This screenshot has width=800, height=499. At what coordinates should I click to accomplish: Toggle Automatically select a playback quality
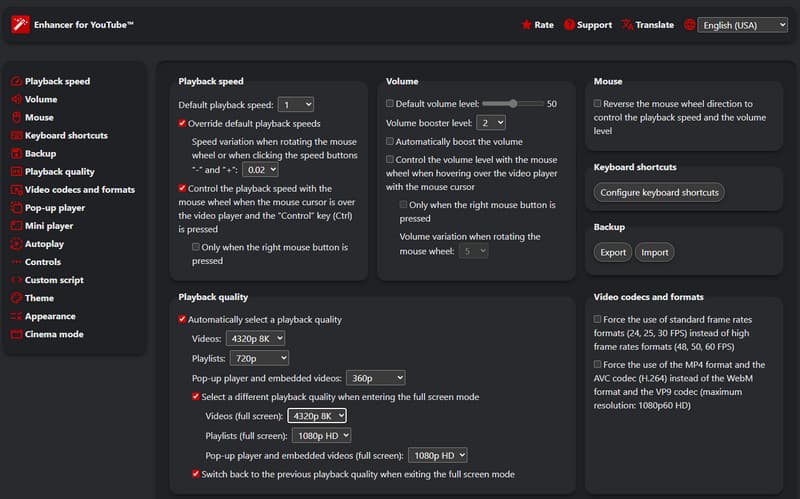[x=182, y=319]
